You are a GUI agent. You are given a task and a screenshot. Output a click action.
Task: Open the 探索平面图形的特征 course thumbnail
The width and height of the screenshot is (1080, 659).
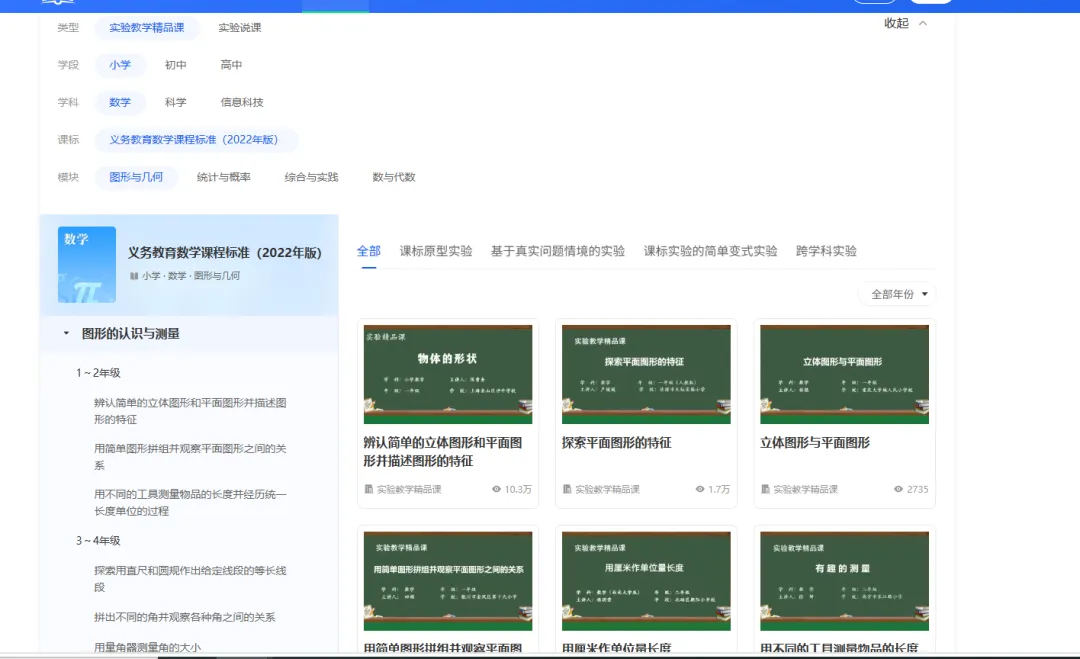[x=646, y=374]
